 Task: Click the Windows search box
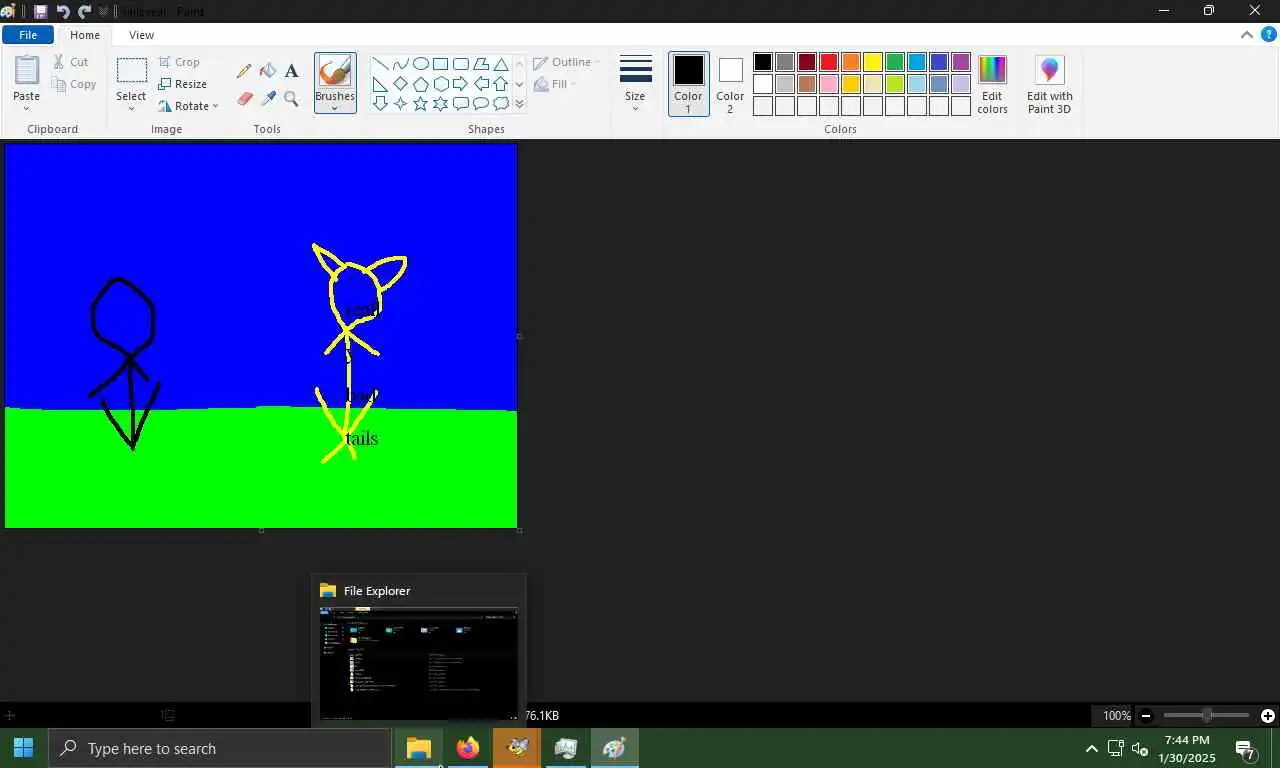[x=220, y=748]
